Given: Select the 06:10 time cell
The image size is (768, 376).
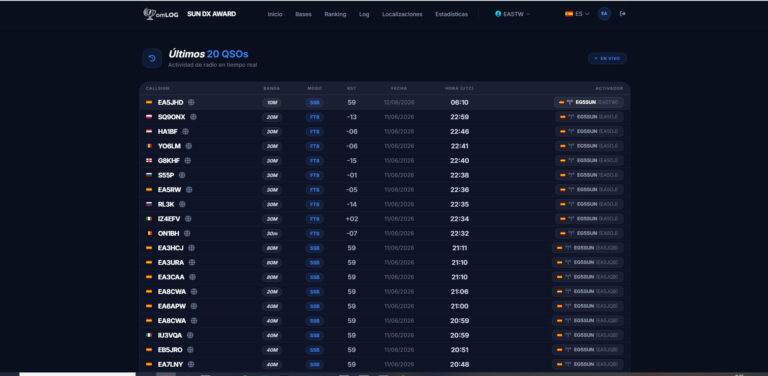Looking at the screenshot, I should [459, 102].
